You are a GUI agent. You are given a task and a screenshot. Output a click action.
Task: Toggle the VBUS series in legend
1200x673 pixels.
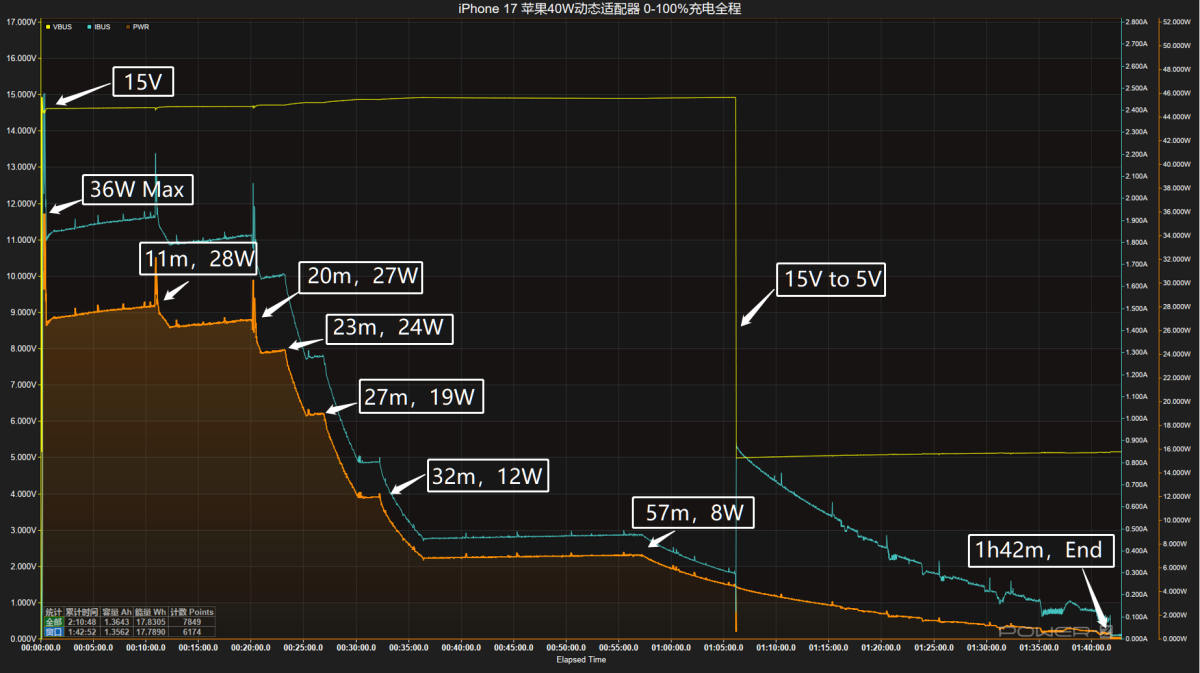pyautogui.click(x=63, y=27)
